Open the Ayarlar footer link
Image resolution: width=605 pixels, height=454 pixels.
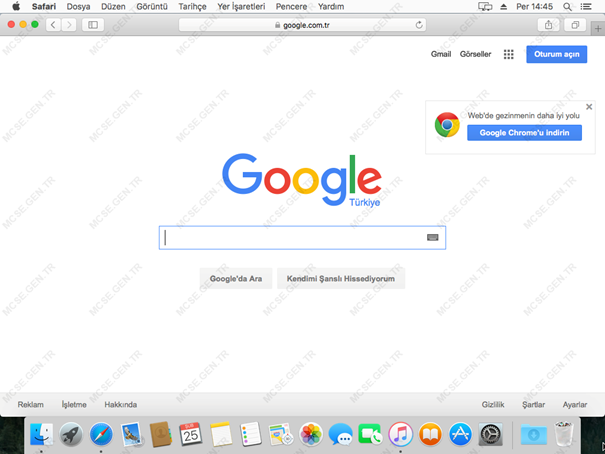point(575,405)
